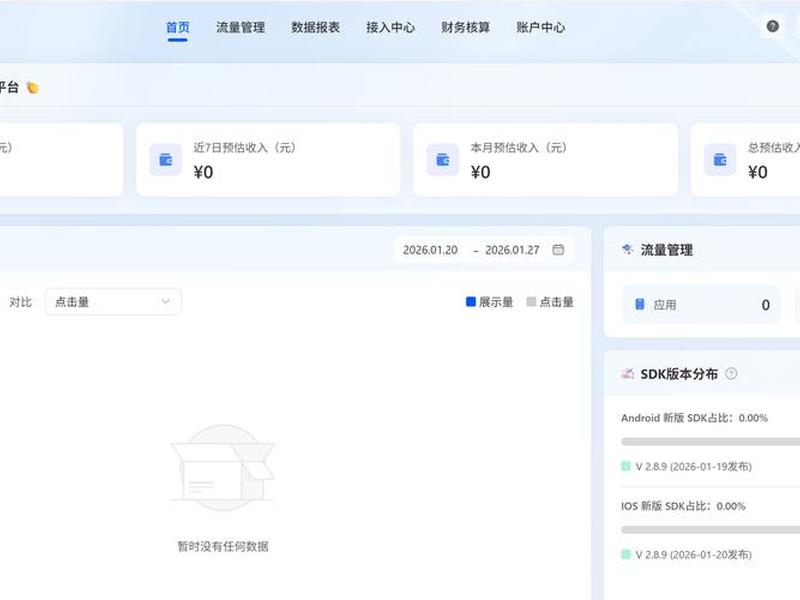The width and height of the screenshot is (800, 600).
Task: Click the waving hand emoji icon
Action: (33, 88)
